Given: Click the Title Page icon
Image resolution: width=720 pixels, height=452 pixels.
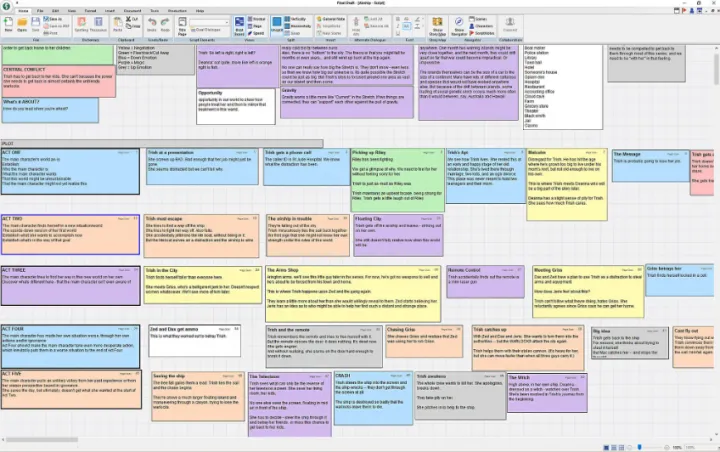Looking at the screenshot, I should click(182, 26).
